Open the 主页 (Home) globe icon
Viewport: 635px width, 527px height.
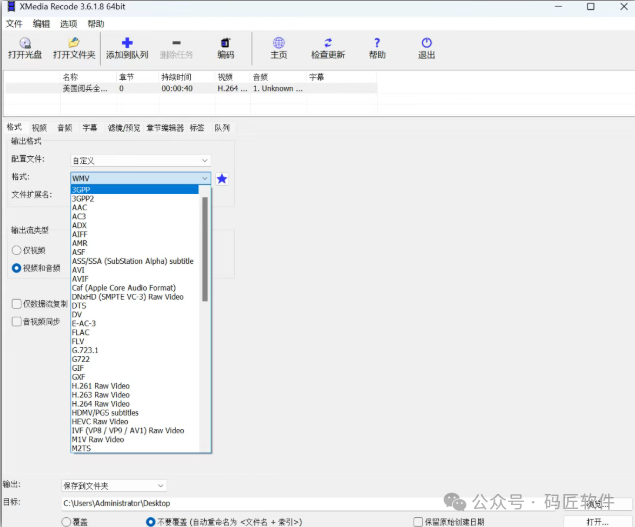[278, 43]
